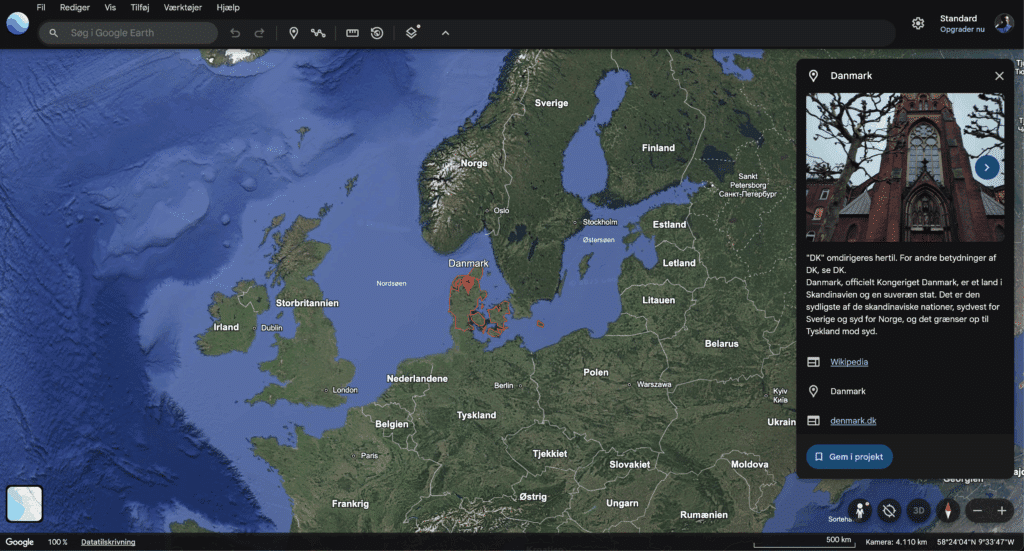
Task: Select the add placemark tool
Action: (293, 33)
